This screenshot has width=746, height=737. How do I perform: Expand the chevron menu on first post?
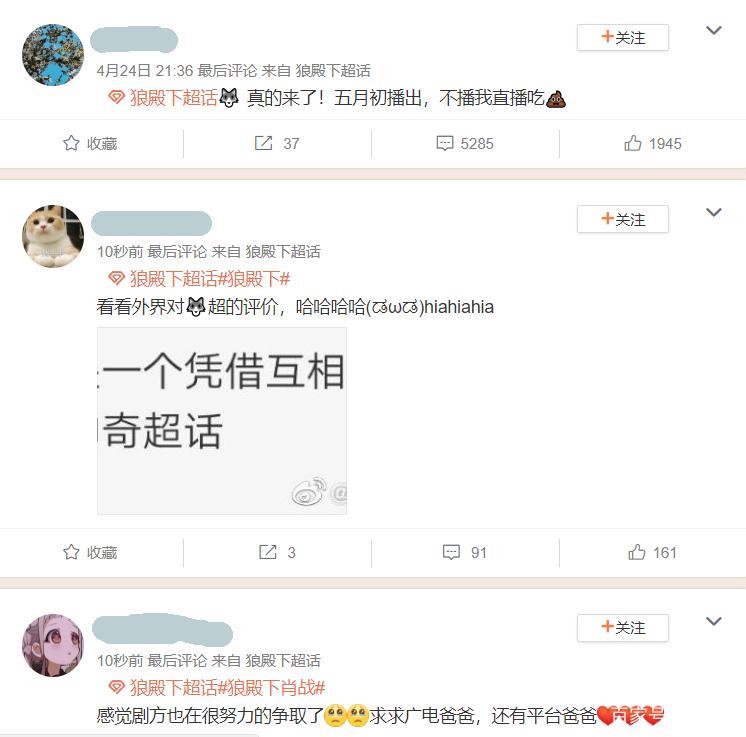coord(714,30)
